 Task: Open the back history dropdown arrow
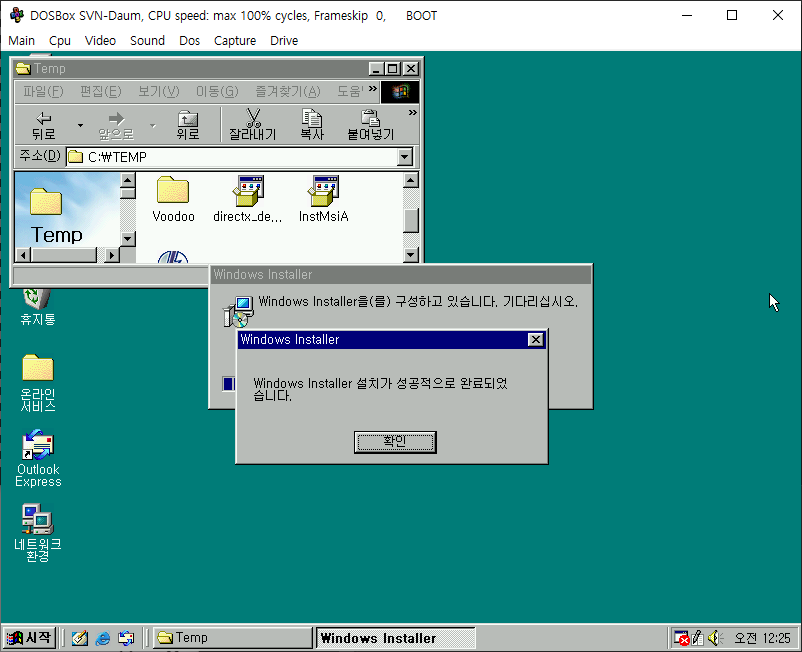(80, 125)
